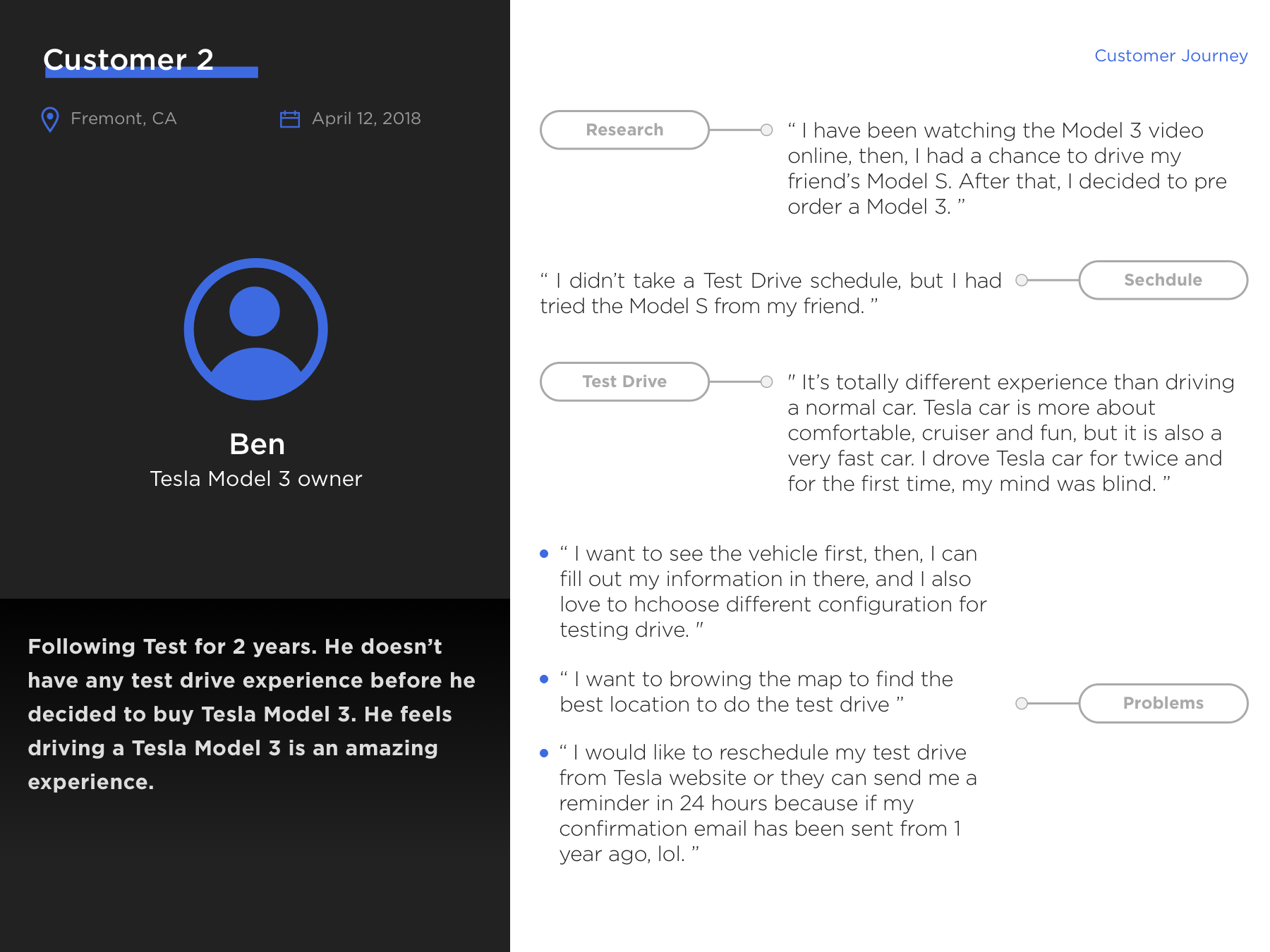Viewport: 1270px width, 952px height.
Task: Click the calendar icon next to April 12
Action: point(290,119)
